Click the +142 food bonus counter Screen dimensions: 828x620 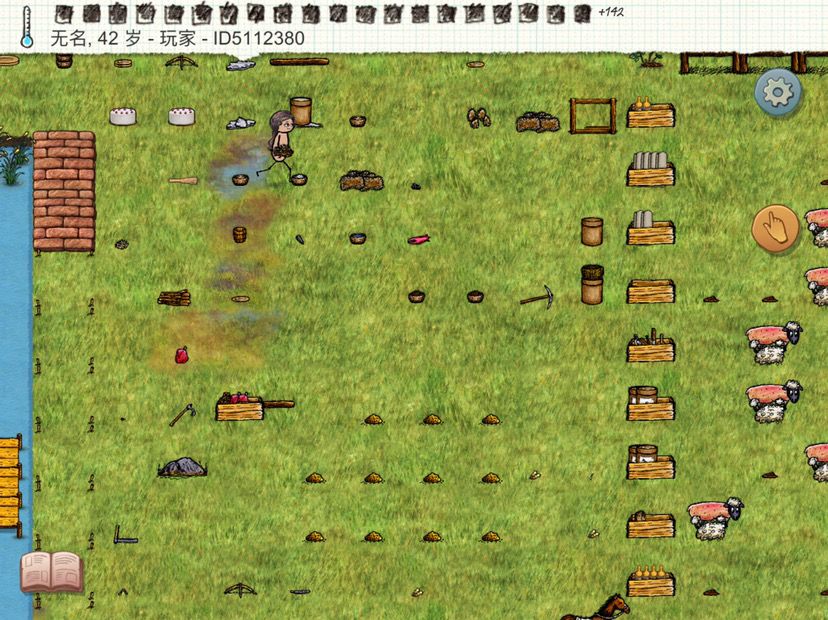611,12
